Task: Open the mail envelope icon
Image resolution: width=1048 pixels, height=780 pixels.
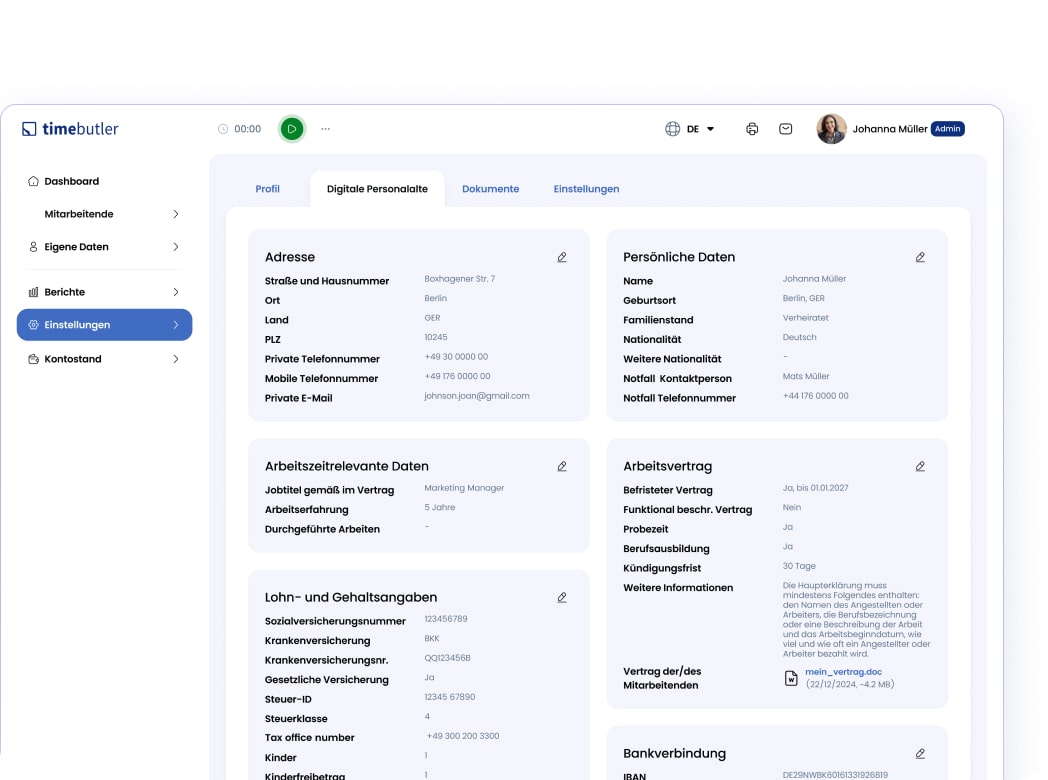Action: pyautogui.click(x=786, y=129)
